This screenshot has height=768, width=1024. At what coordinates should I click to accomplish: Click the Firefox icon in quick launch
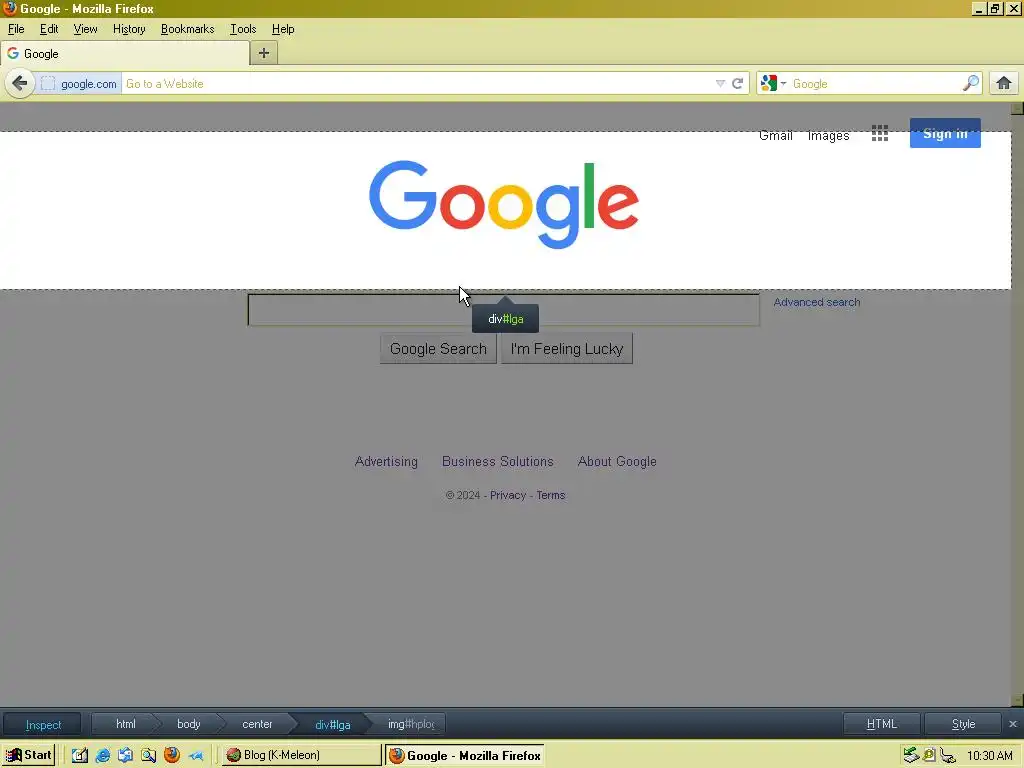pos(172,755)
